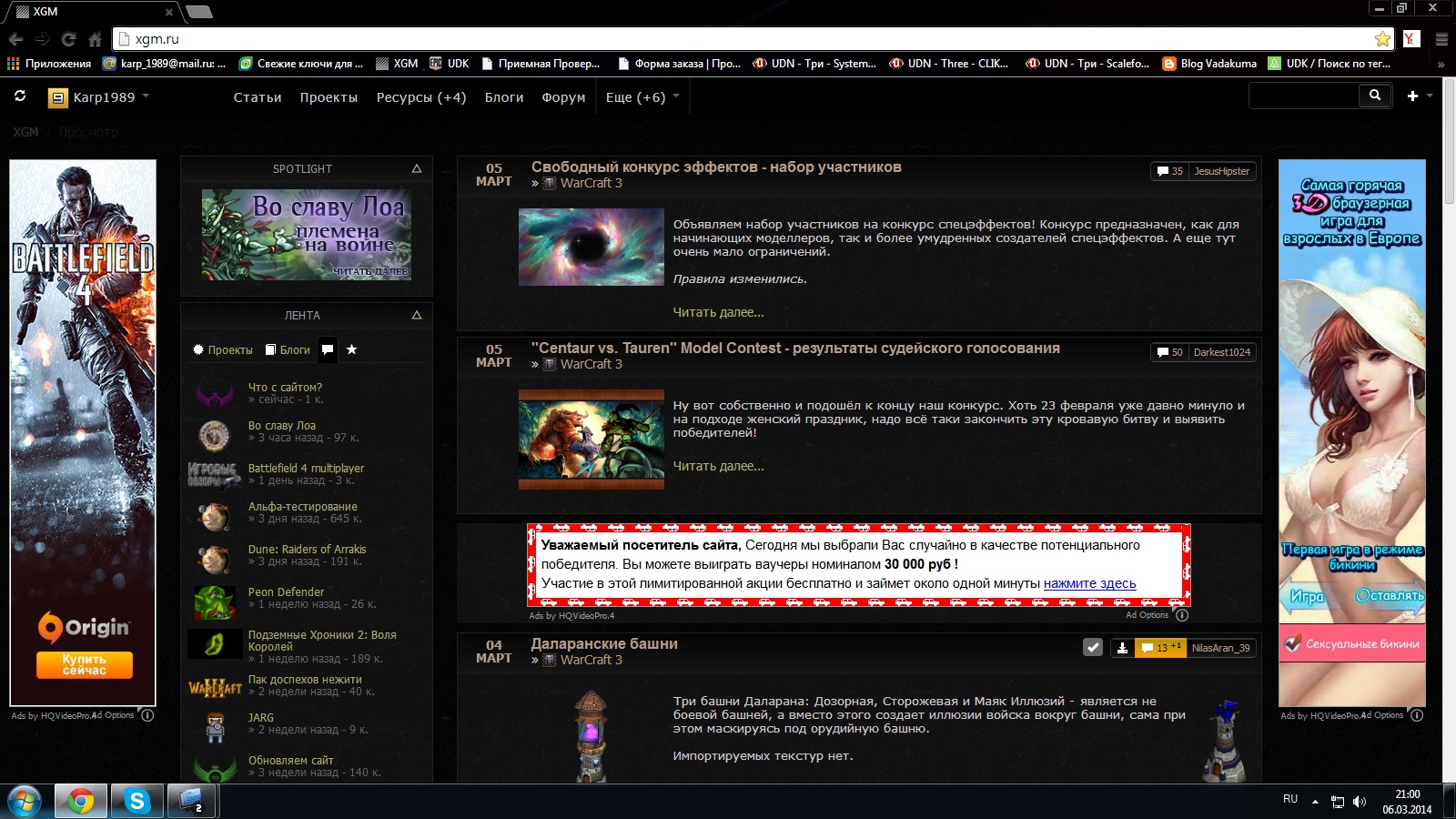Viewport: 1456px width, 819px height.
Task: Open Ad Options info icon below the lottery banner
Action: click(1181, 615)
